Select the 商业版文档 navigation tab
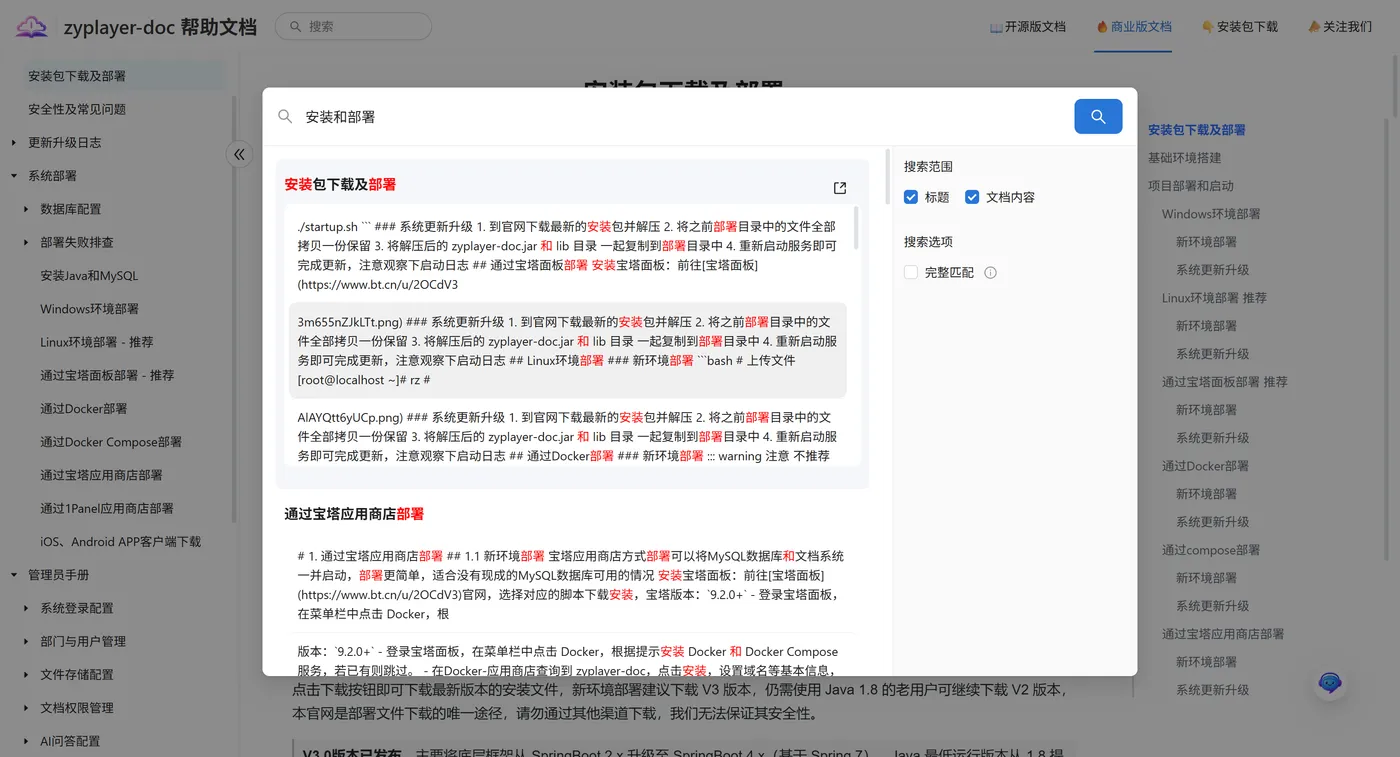The image size is (1400, 757). click(x=1134, y=27)
